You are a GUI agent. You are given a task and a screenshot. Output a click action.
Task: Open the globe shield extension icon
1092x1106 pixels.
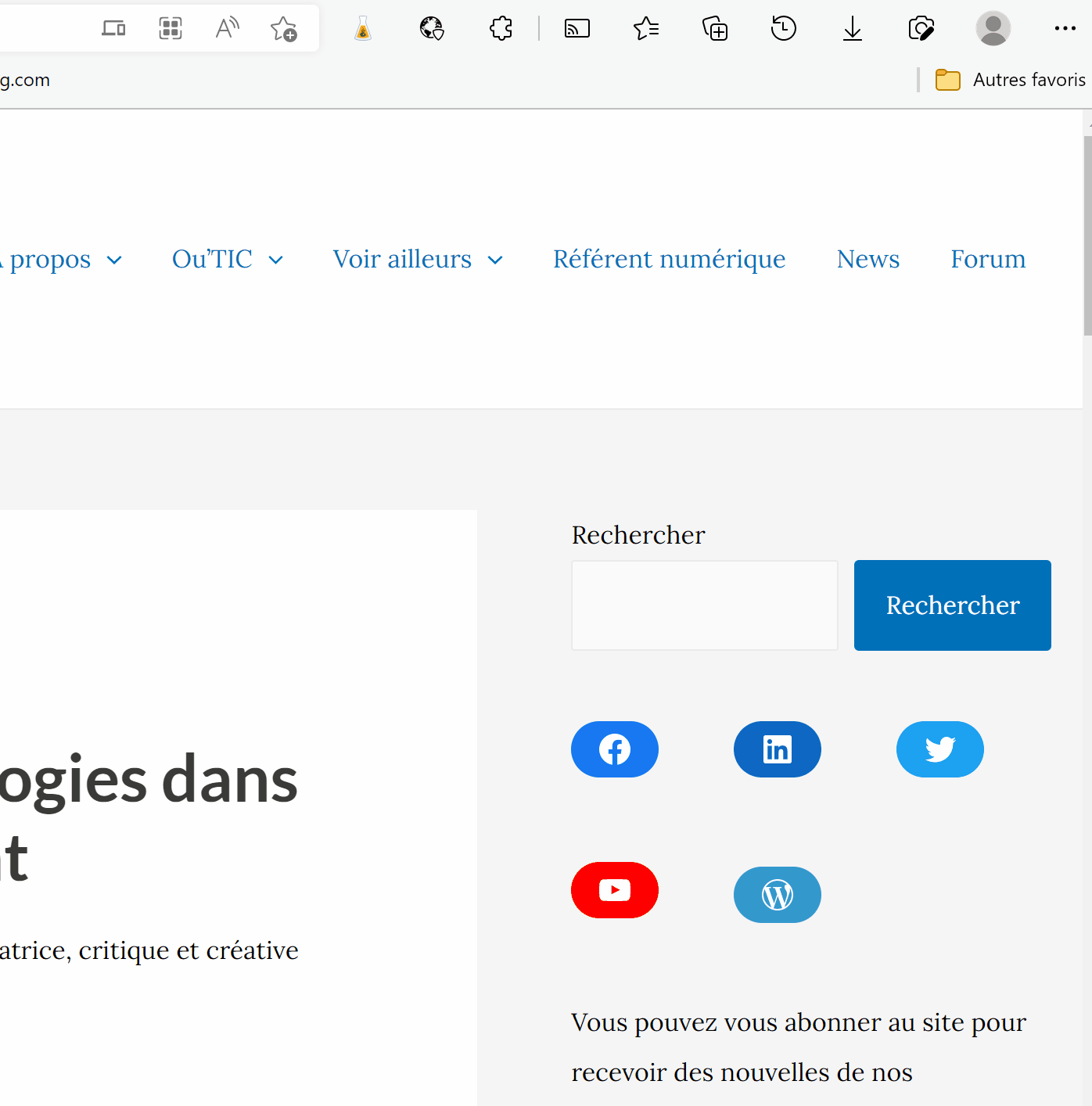tap(432, 29)
